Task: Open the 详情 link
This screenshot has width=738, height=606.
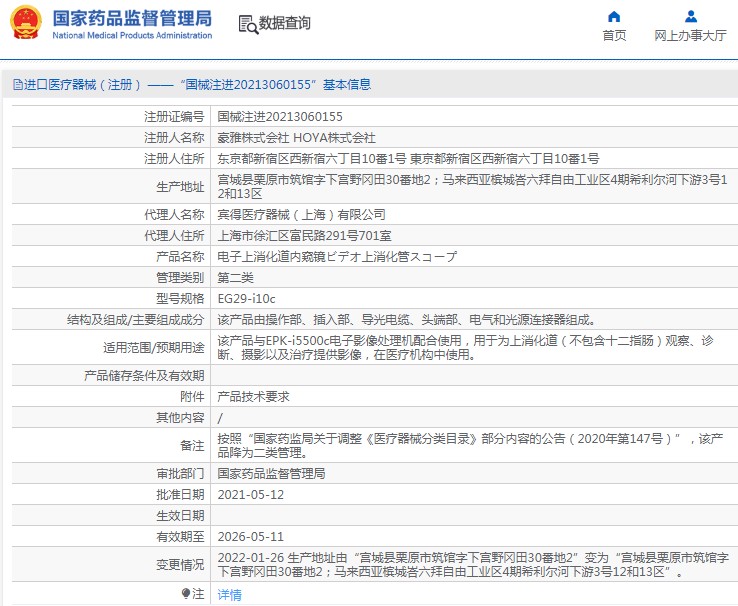Action: coord(229,595)
